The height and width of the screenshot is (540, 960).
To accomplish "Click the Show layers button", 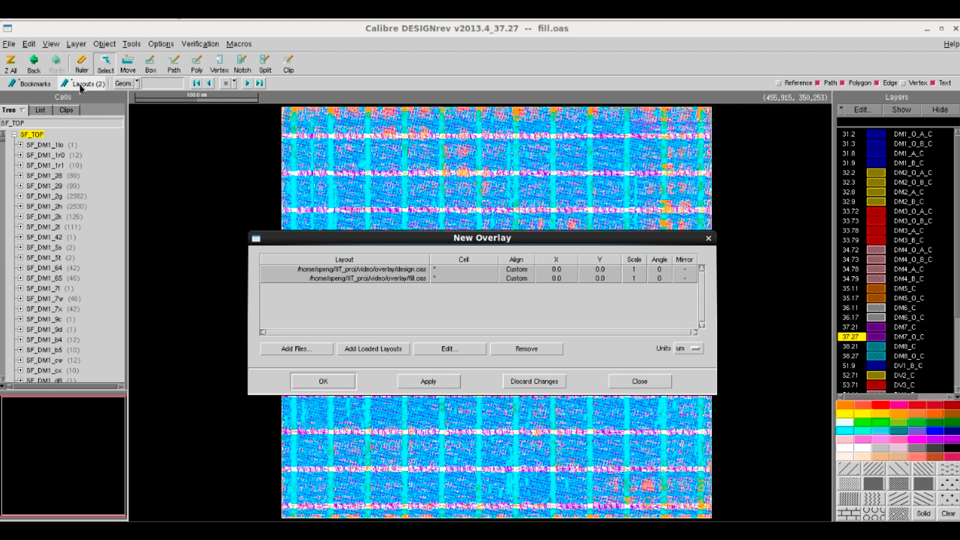I will (x=901, y=110).
